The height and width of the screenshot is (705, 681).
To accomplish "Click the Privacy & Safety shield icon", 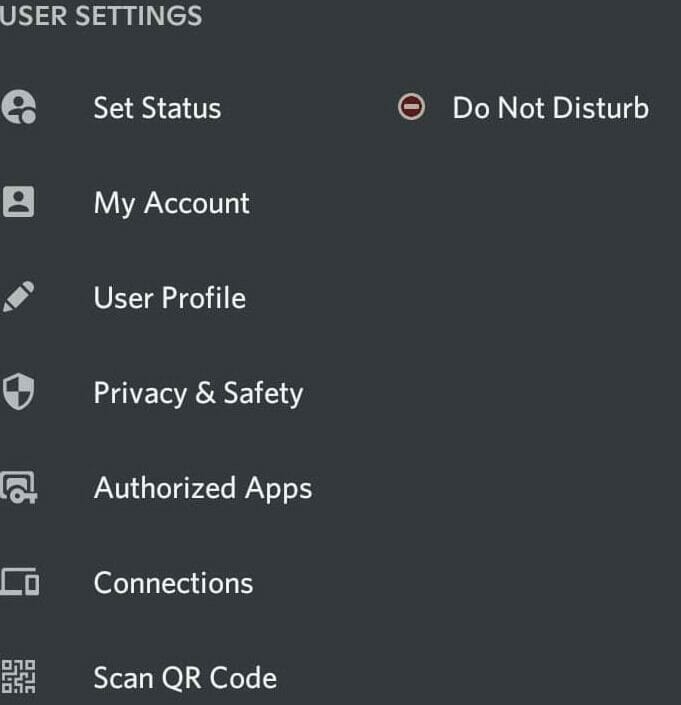I will coord(18,393).
